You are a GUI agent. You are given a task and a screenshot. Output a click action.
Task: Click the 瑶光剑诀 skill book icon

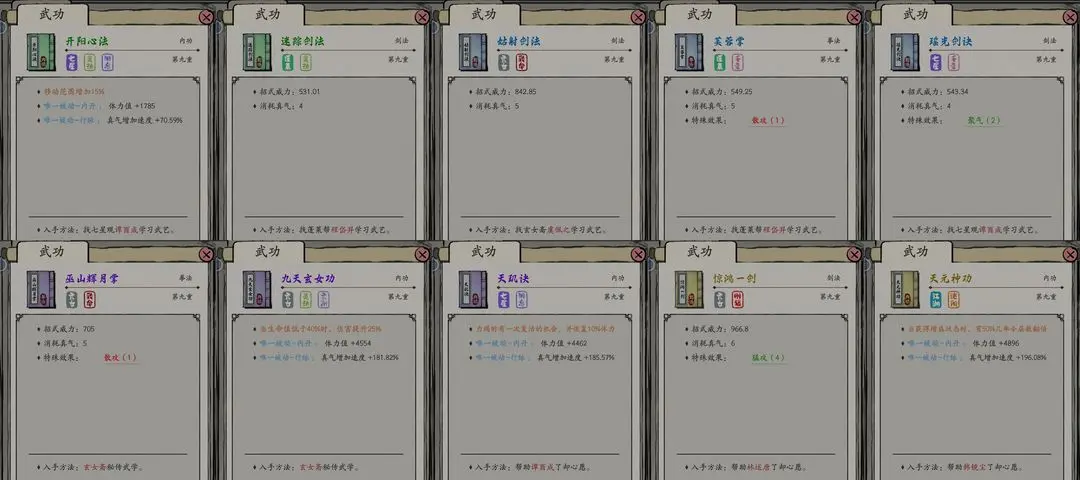point(904,52)
